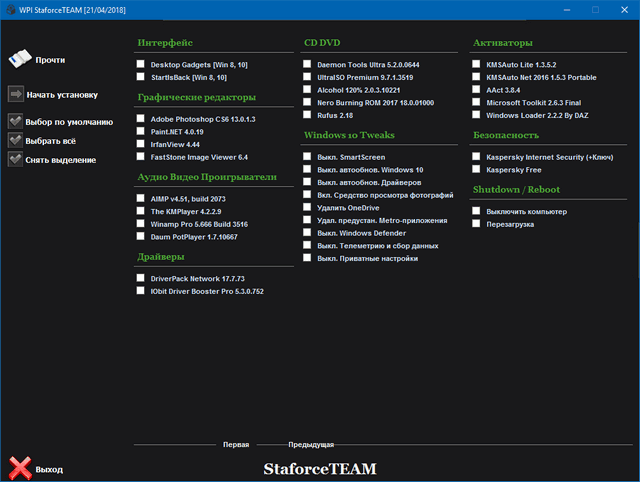Screen dimensions: 640x482
Task: Choose Выбрать всё to select everything
Action: click(51, 141)
